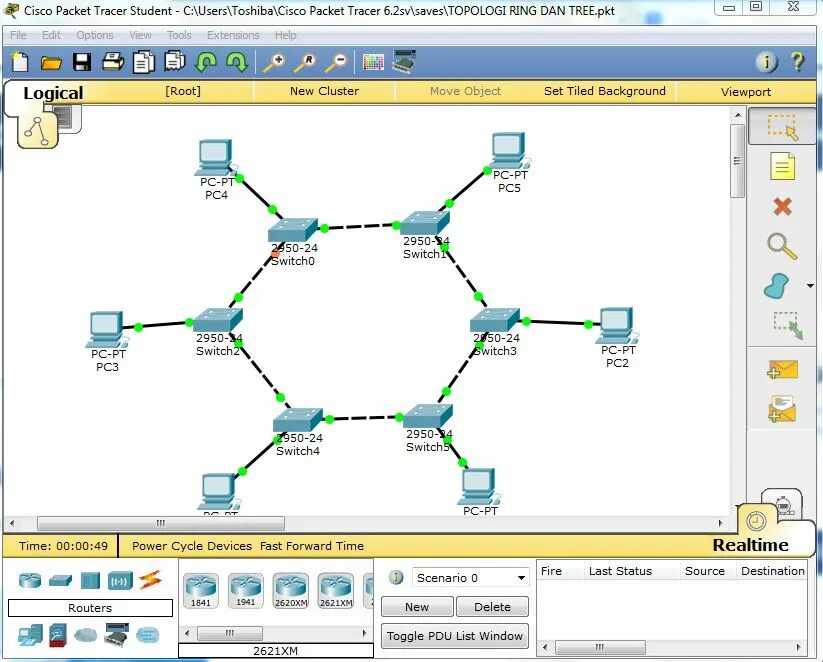Select the WAN Emulation cloud icon
Screen dimensions: 823x662
(86, 635)
